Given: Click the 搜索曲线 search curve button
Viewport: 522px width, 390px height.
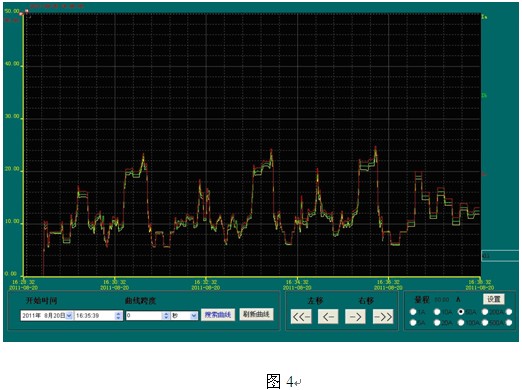Looking at the screenshot, I should pos(218,315).
